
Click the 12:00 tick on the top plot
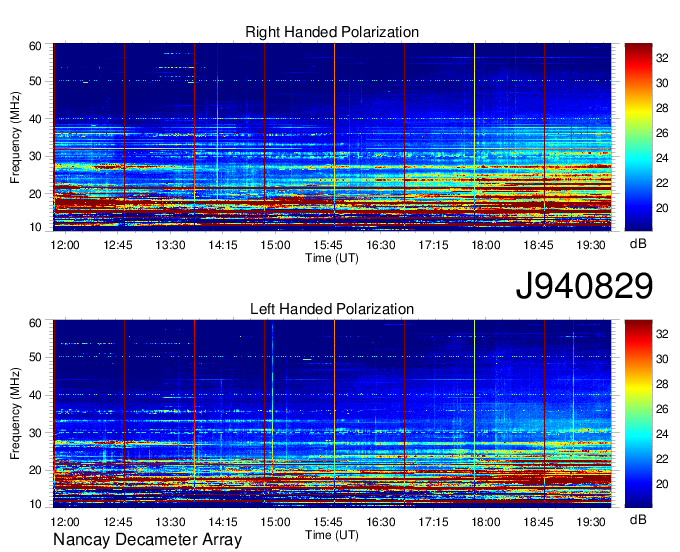coord(65,245)
